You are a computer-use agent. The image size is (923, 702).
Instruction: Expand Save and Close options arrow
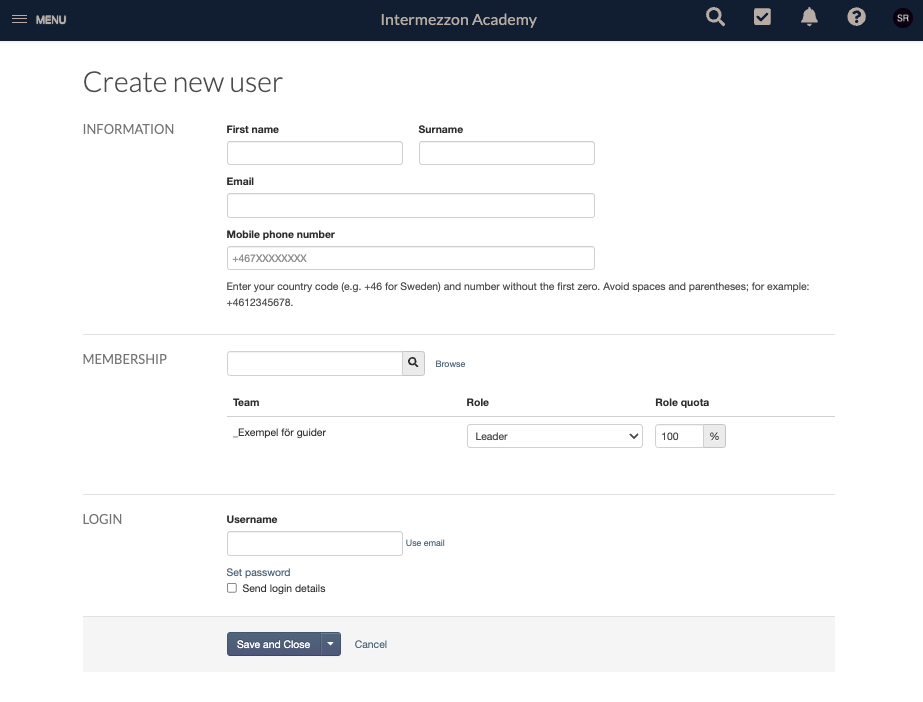[x=331, y=644]
